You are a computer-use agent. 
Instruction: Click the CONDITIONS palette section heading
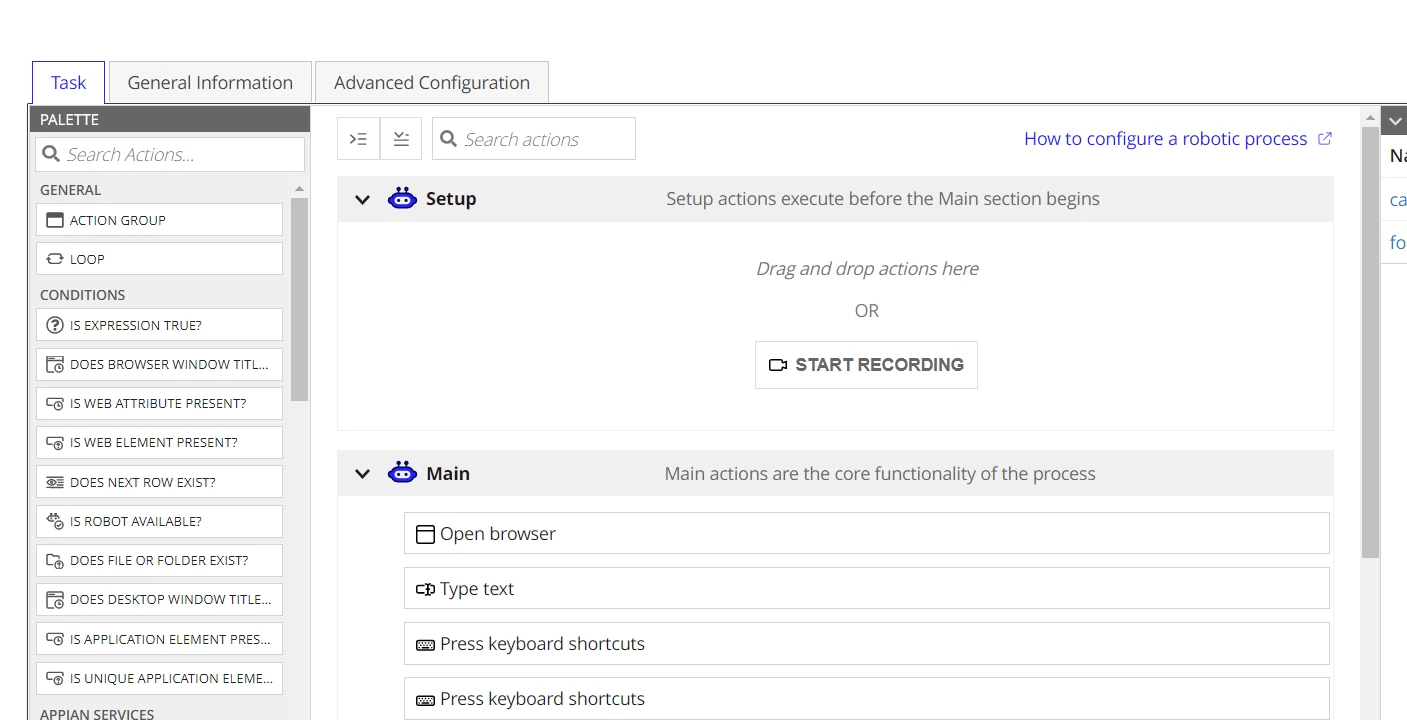pyautogui.click(x=82, y=295)
